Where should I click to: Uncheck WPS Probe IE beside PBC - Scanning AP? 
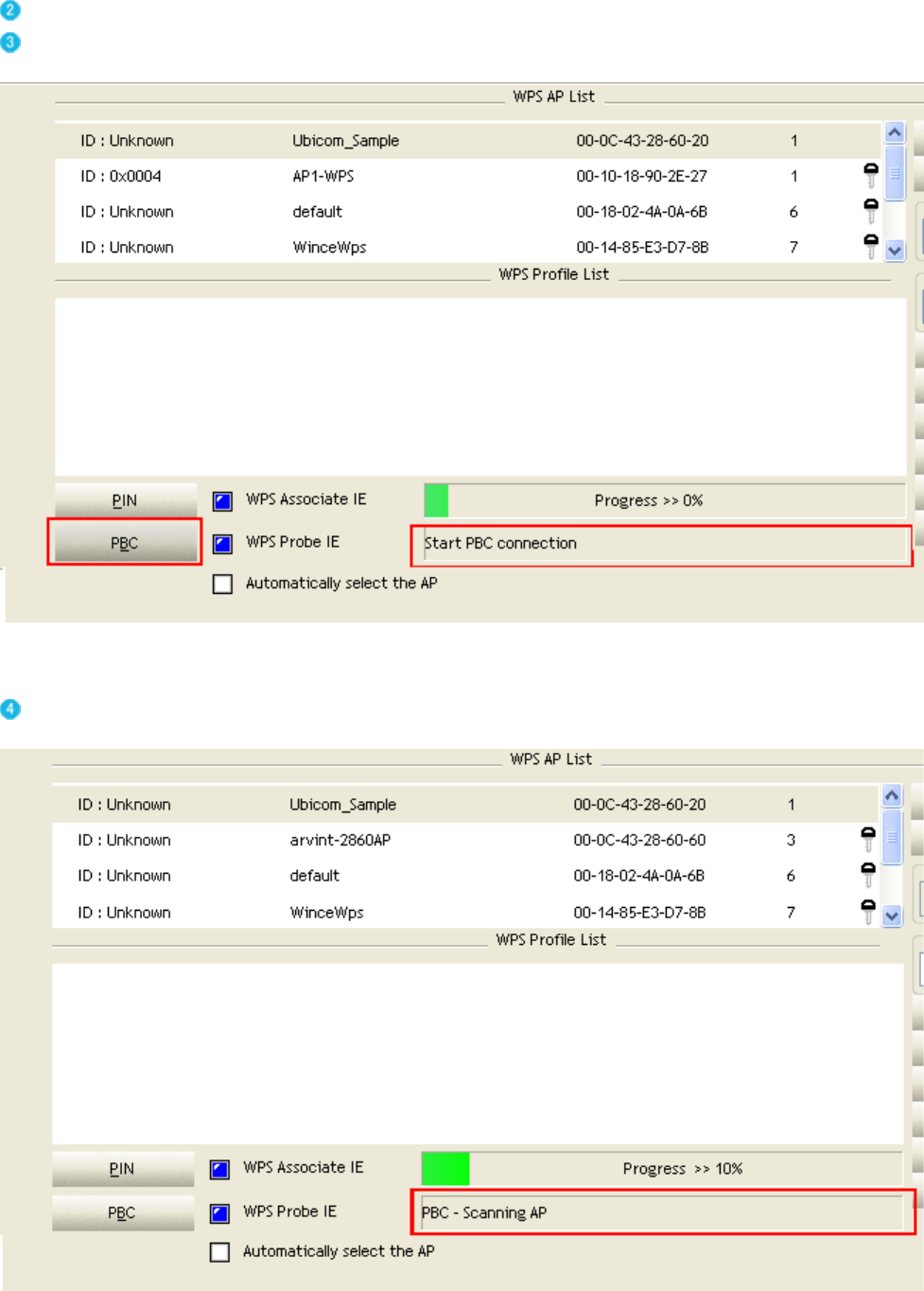pos(219,1212)
